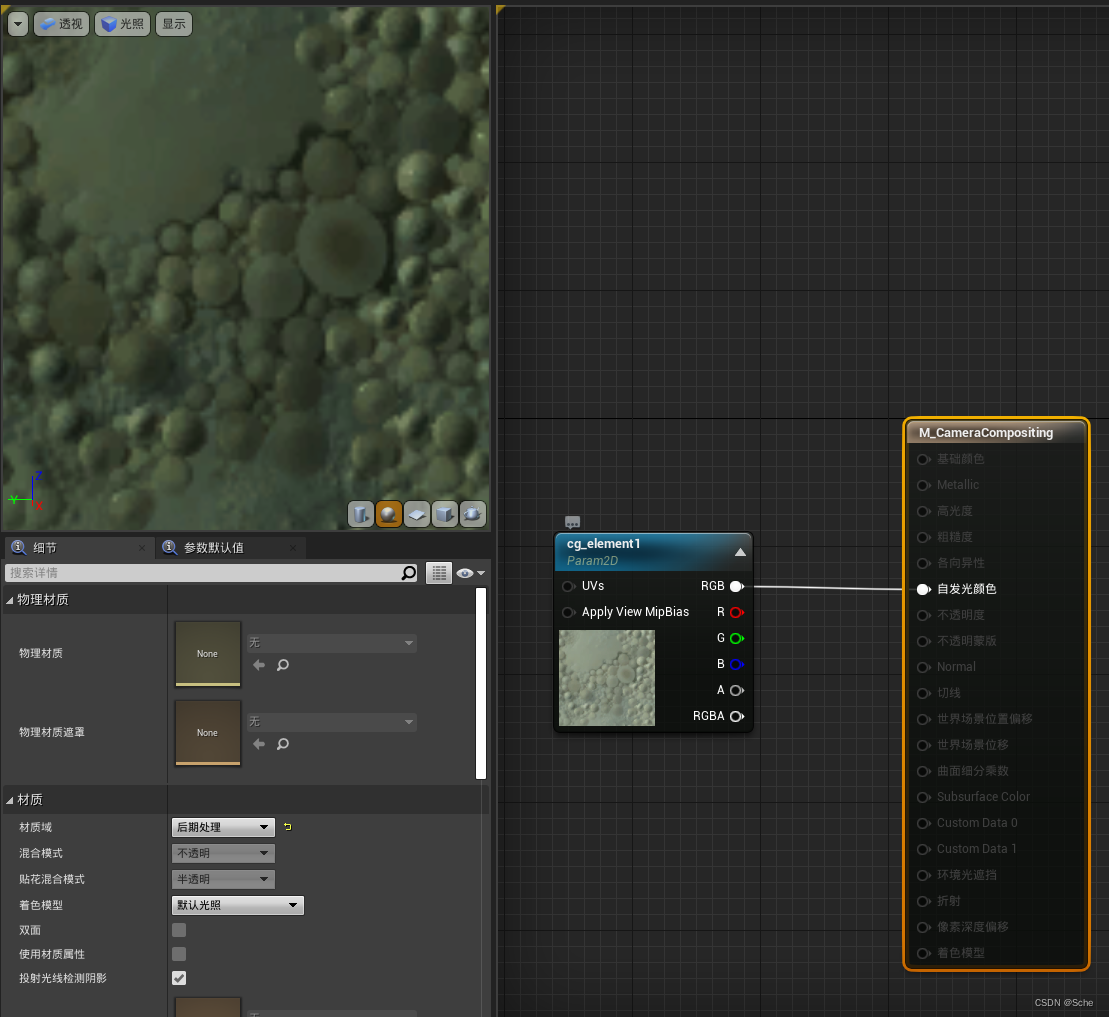Click the texture thumbnail on cg_element1 node
Viewport: 1109px width, 1017px height.
tap(605, 678)
